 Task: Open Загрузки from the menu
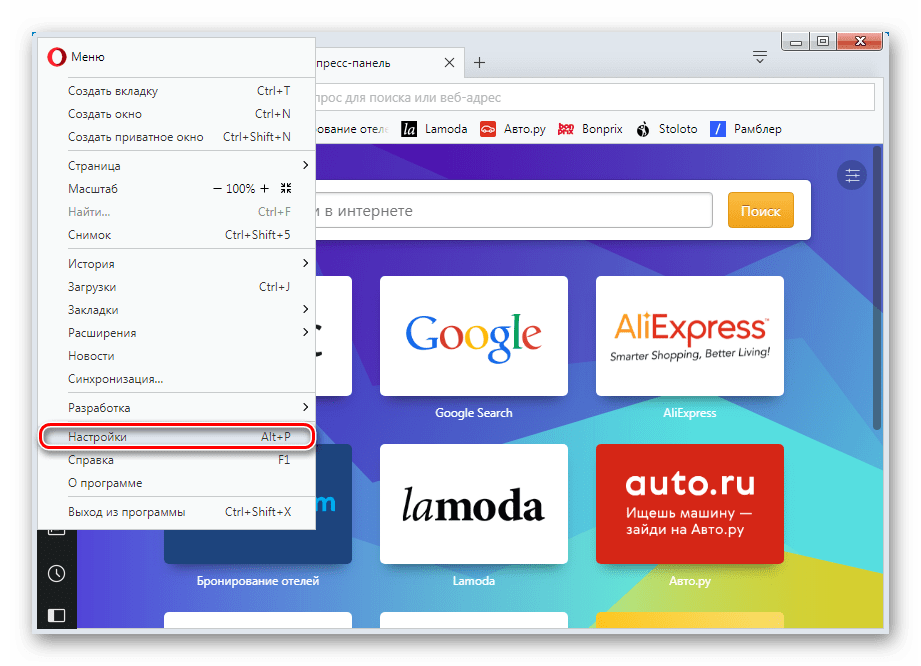(177, 287)
